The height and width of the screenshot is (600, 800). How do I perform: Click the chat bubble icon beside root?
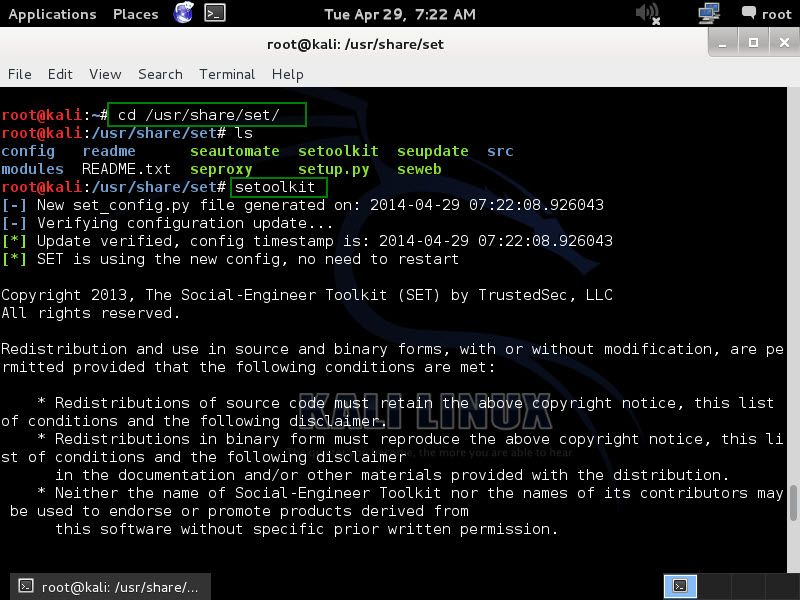pyautogui.click(x=748, y=13)
